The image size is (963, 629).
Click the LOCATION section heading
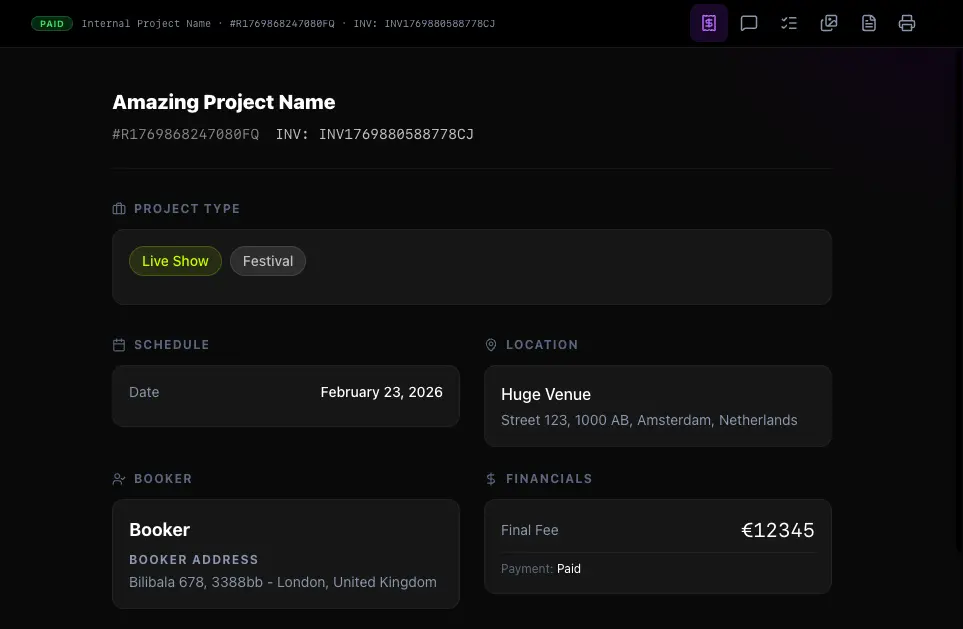click(x=542, y=345)
